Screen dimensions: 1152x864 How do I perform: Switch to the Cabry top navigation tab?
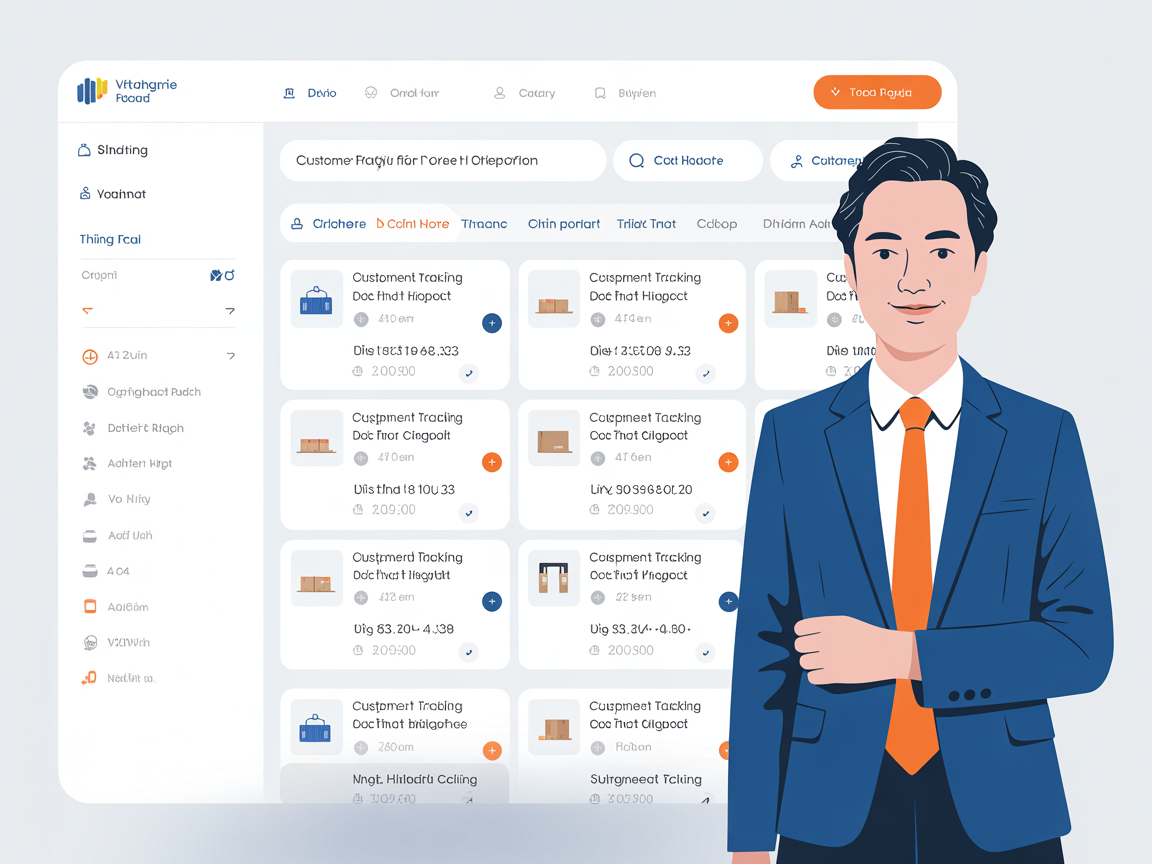[x=525, y=93]
